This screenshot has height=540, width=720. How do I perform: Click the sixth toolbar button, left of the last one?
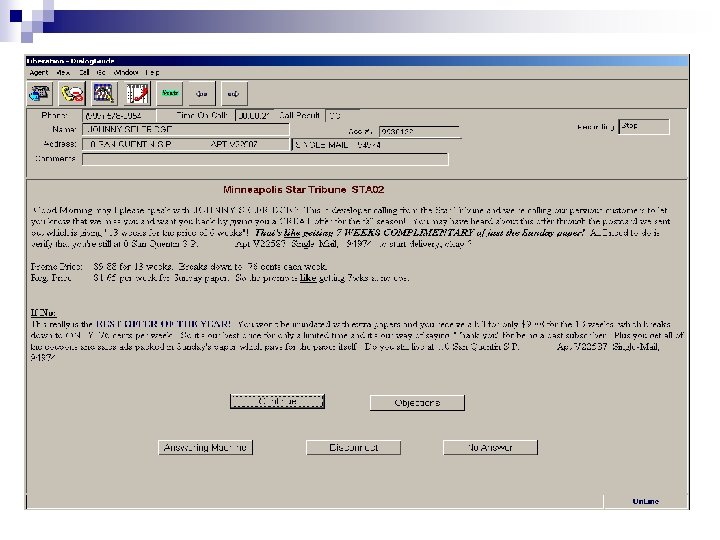pyautogui.click(x=202, y=94)
